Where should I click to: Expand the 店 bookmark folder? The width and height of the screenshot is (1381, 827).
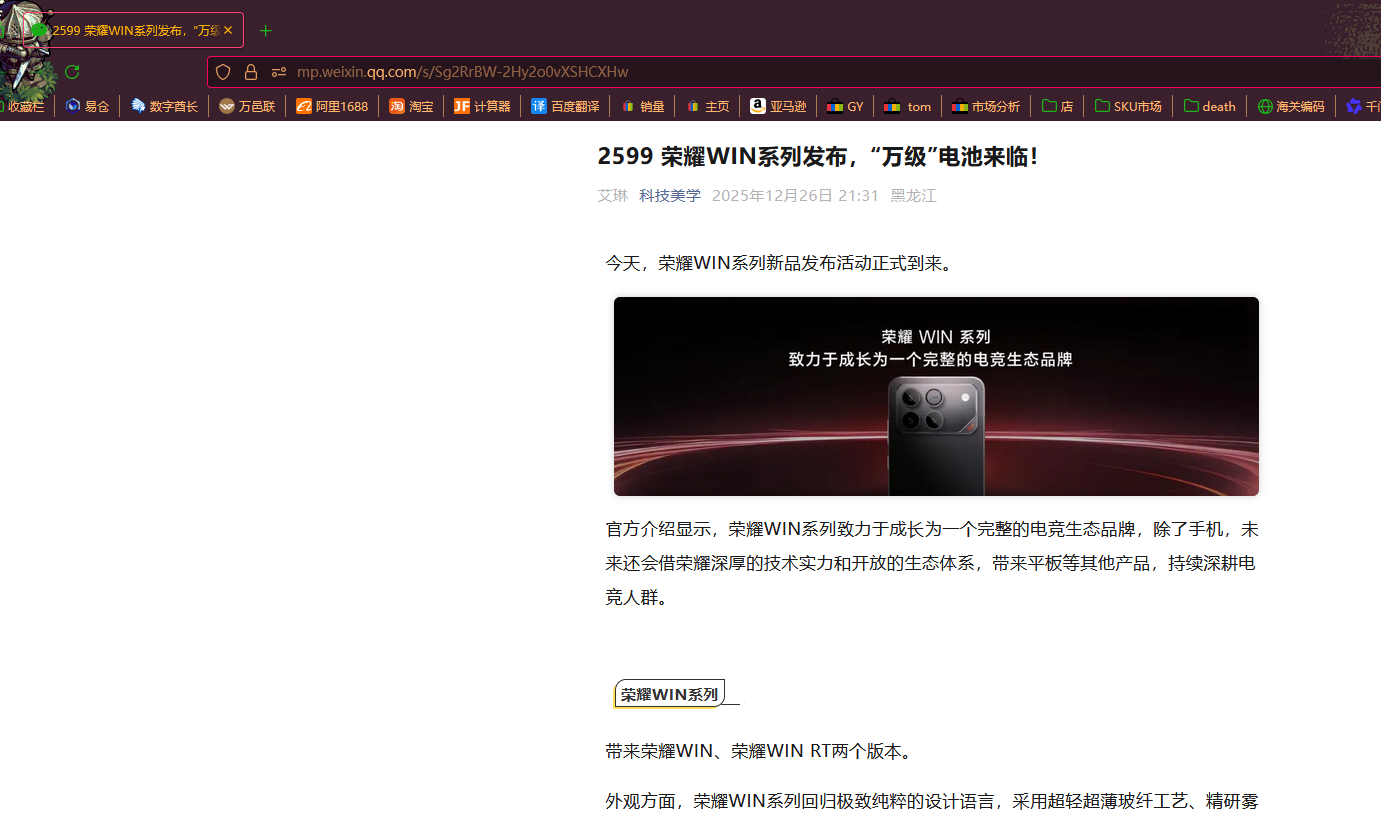click(1057, 106)
